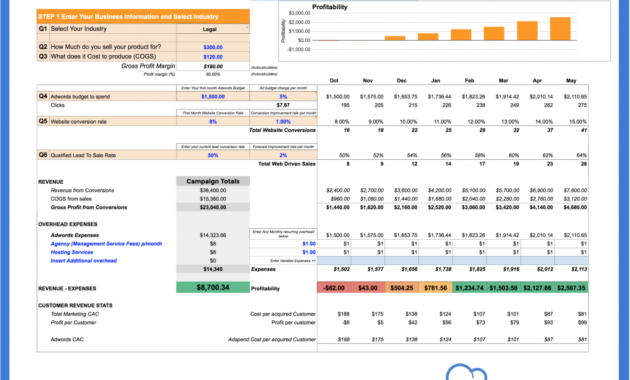Select the 5% ad budget change cell

click(x=283, y=96)
